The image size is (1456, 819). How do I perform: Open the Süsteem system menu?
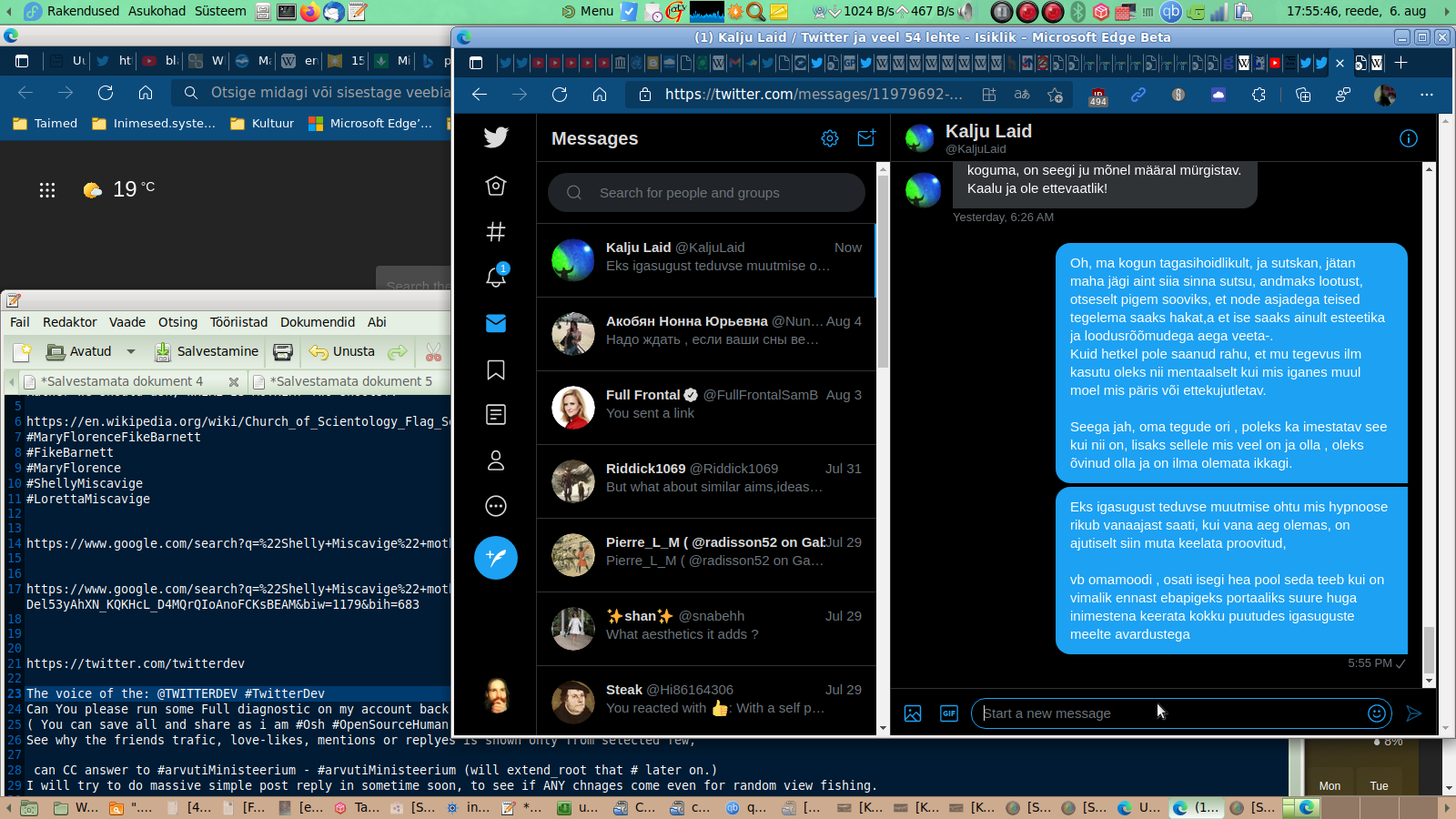[220, 11]
